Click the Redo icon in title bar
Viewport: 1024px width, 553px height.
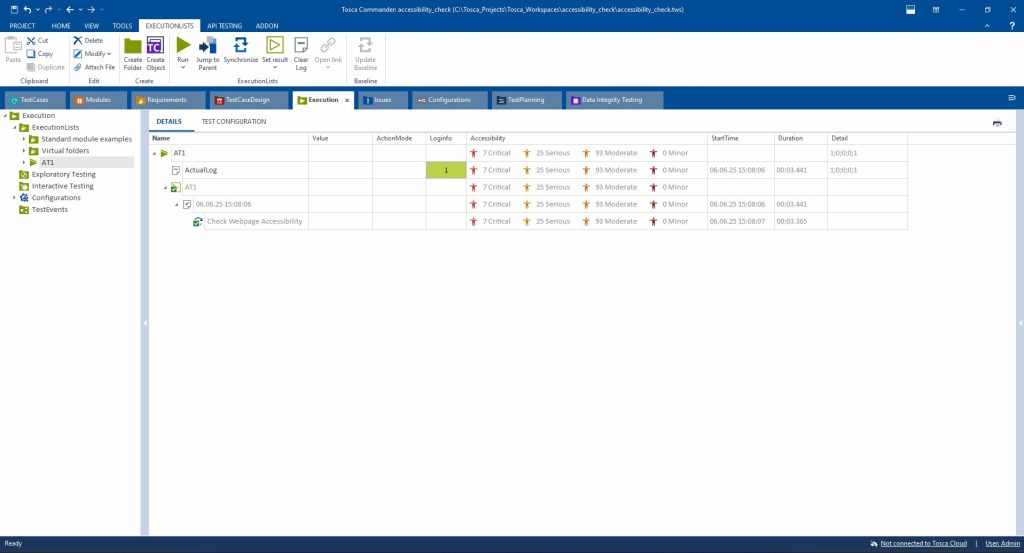(x=48, y=10)
